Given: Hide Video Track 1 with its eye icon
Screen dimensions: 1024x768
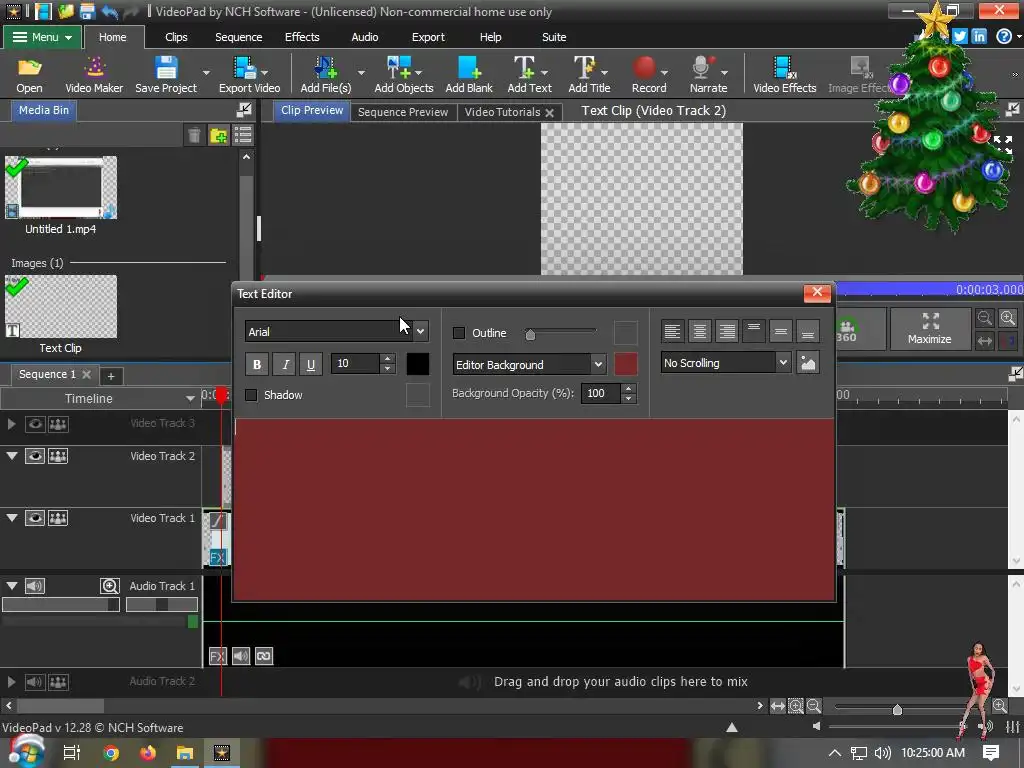Looking at the screenshot, I should tap(35, 518).
